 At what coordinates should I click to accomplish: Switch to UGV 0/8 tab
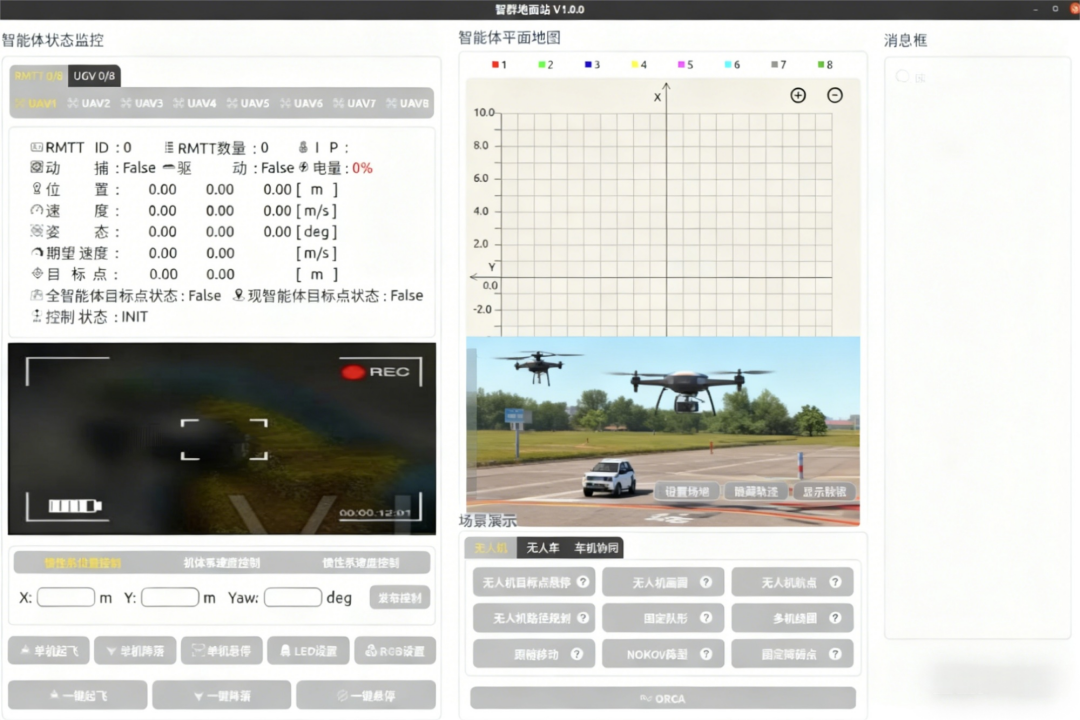[x=95, y=76]
